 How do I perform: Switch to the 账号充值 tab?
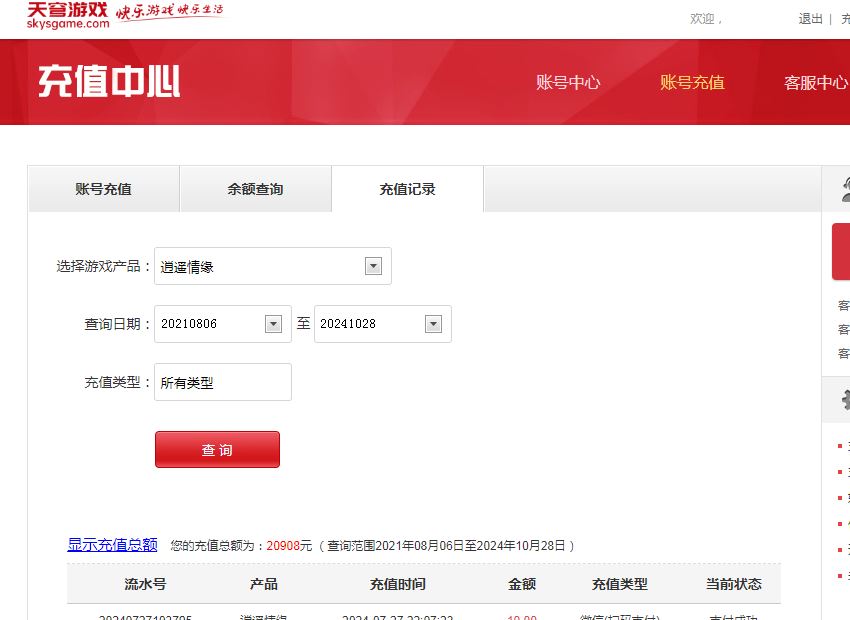tap(103, 189)
